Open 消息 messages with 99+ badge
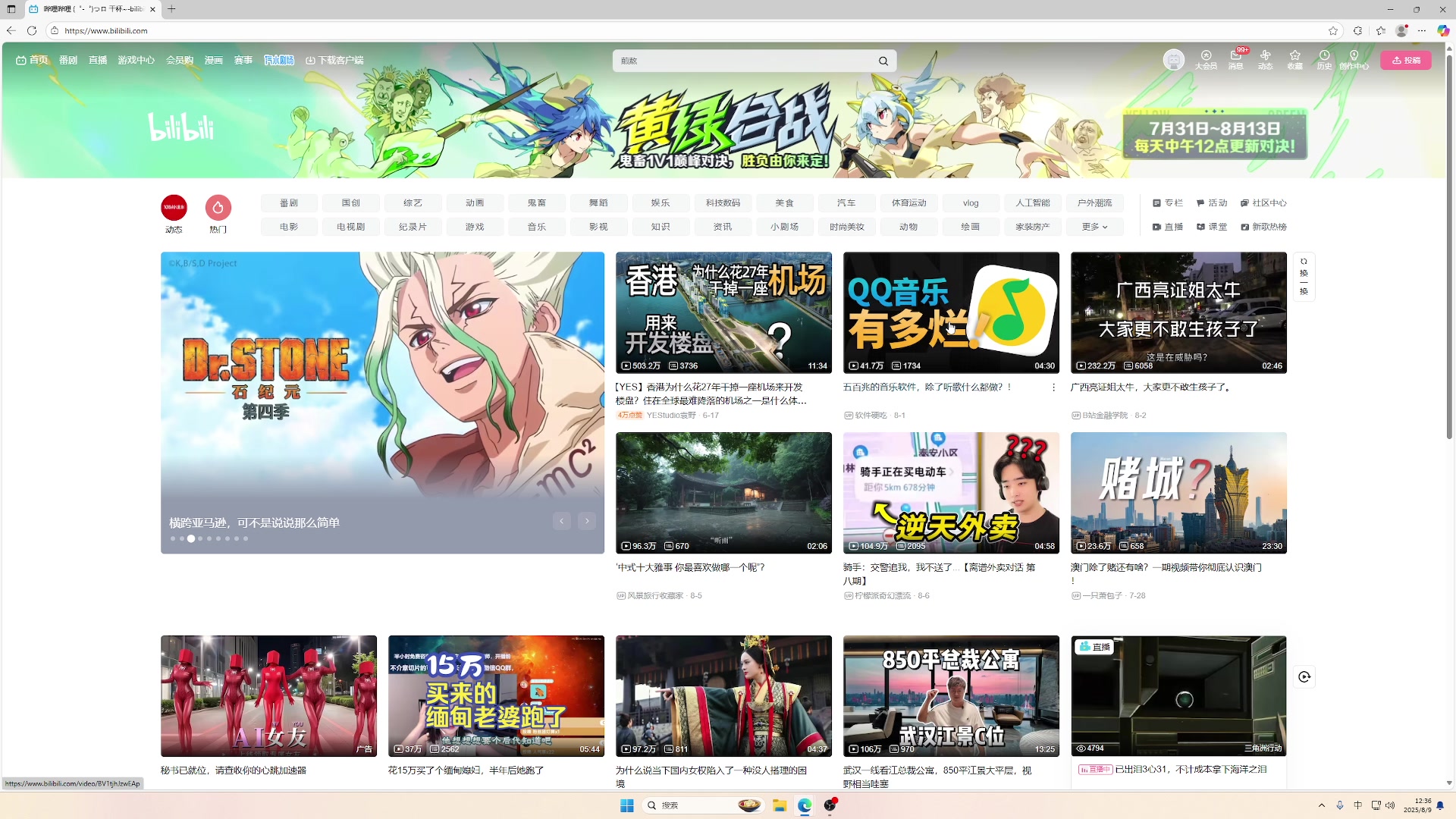1456x819 pixels. click(x=1236, y=60)
